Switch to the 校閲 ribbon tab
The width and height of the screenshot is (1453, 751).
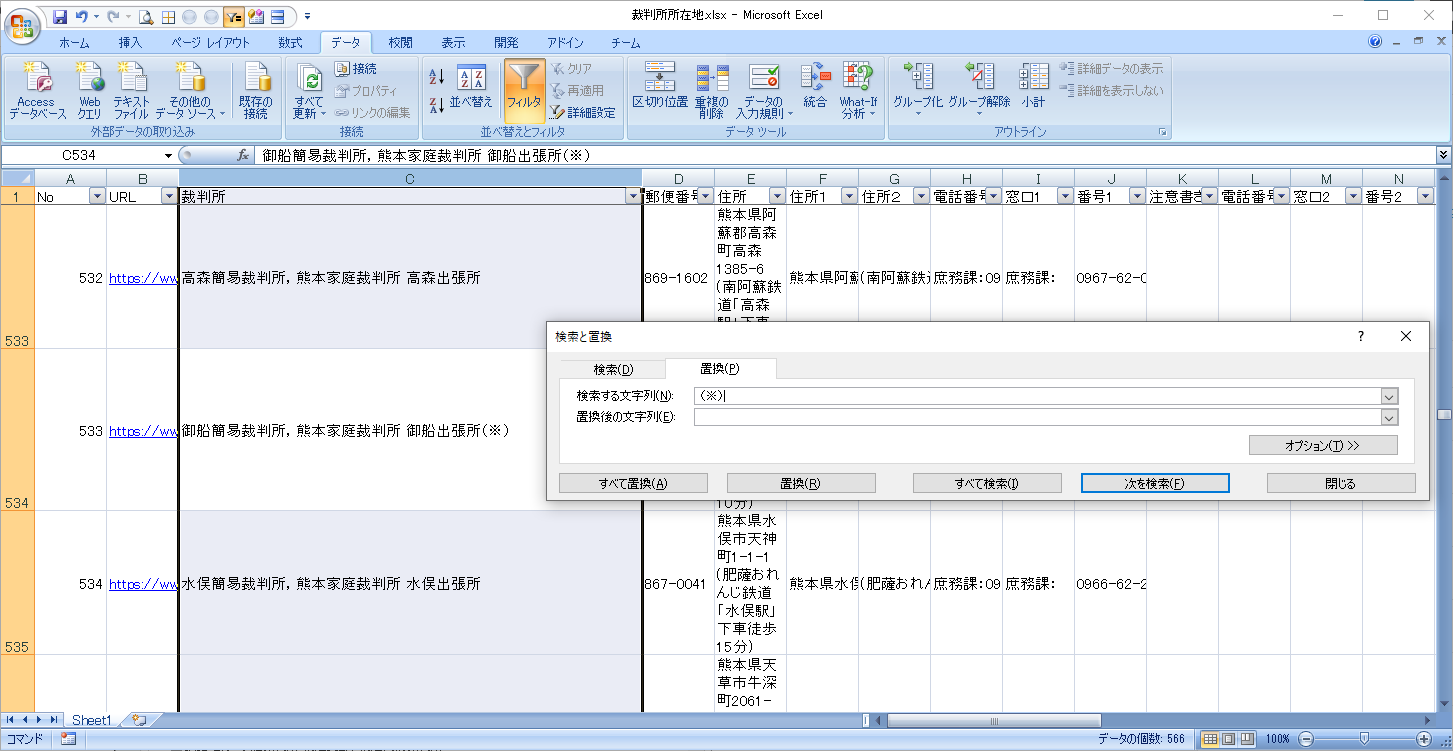coord(400,43)
